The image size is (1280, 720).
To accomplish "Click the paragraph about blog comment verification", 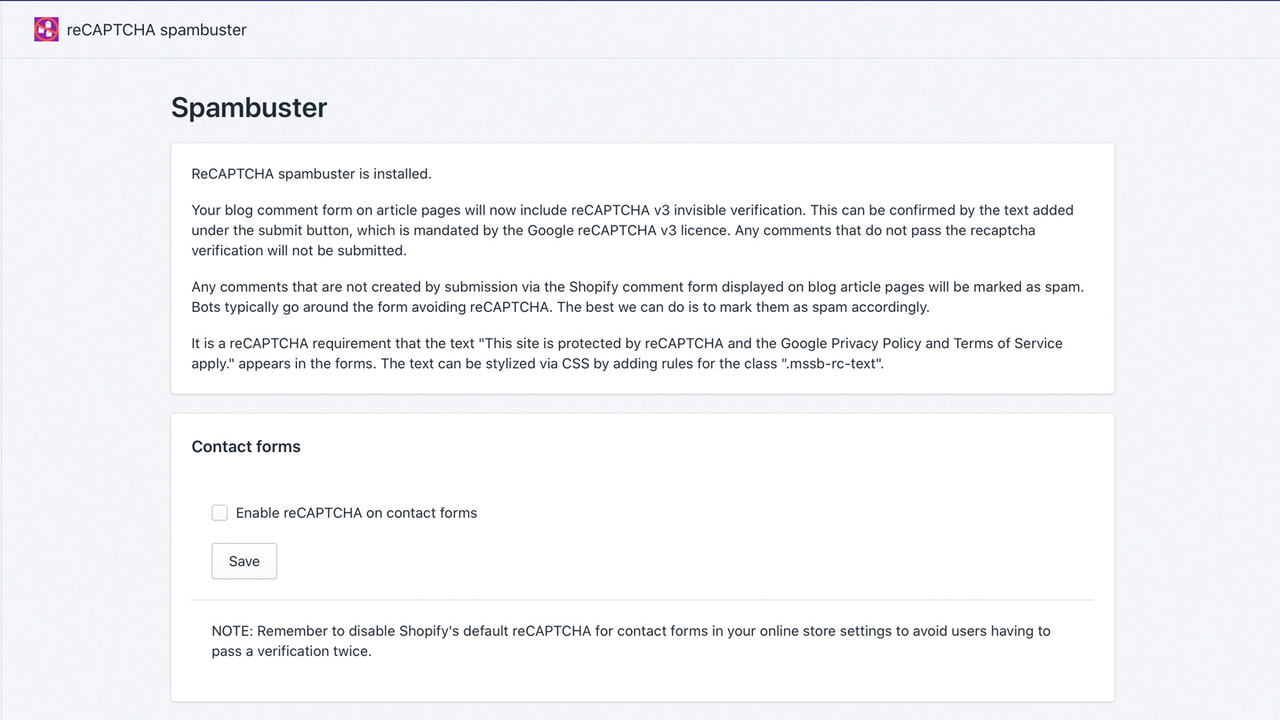I will coord(630,230).
